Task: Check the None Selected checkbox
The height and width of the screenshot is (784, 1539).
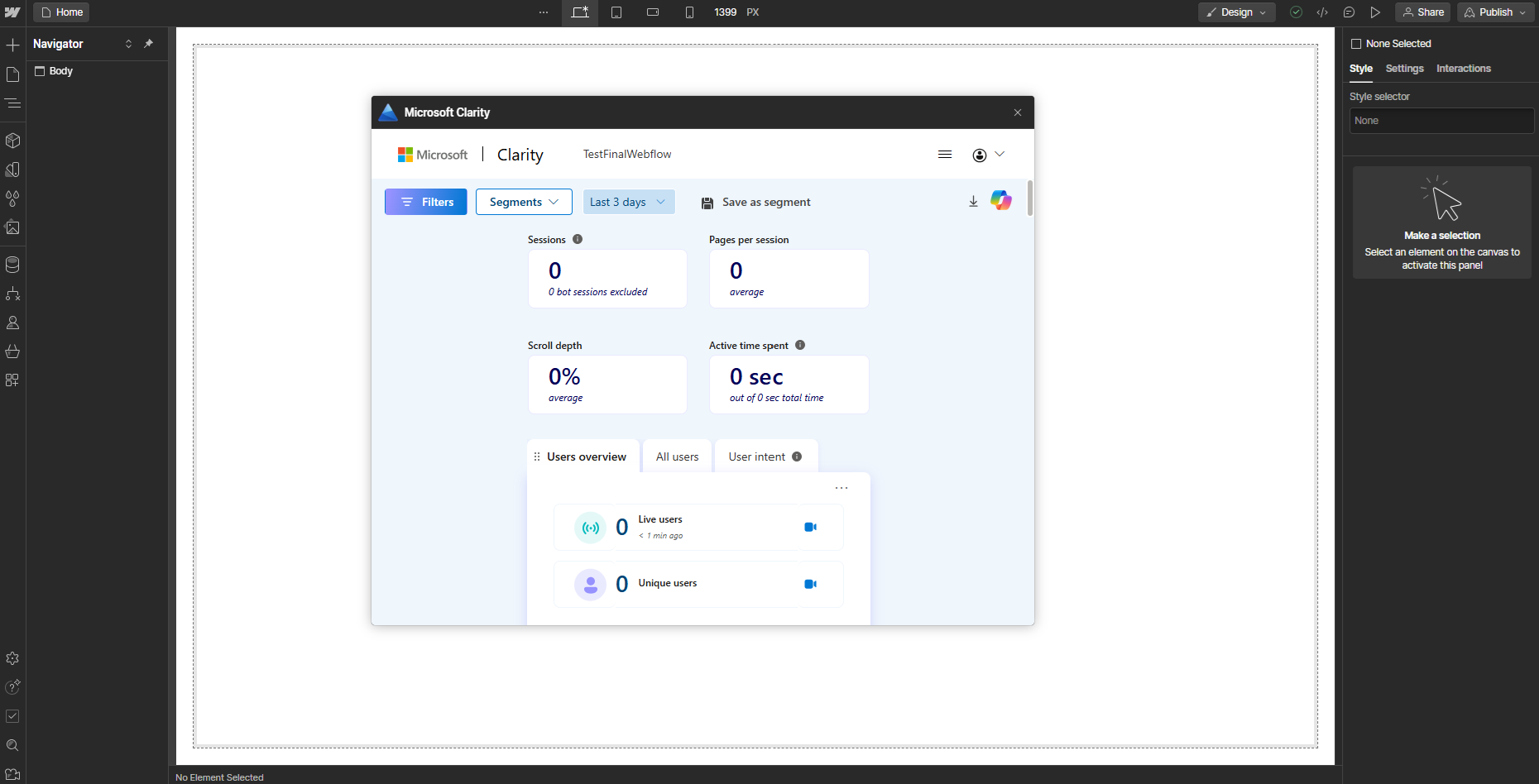Action: pos(1358,43)
